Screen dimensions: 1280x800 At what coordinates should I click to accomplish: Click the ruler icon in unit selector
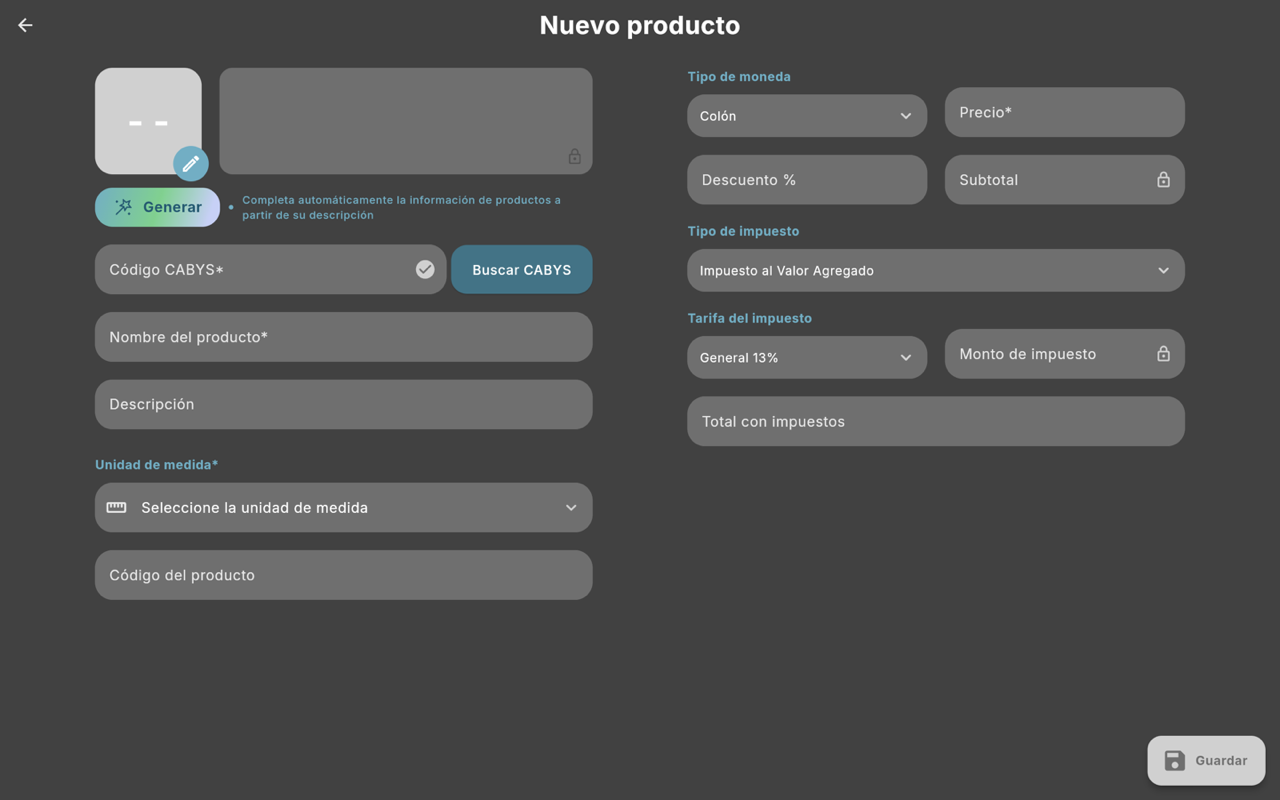click(x=117, y=507)
